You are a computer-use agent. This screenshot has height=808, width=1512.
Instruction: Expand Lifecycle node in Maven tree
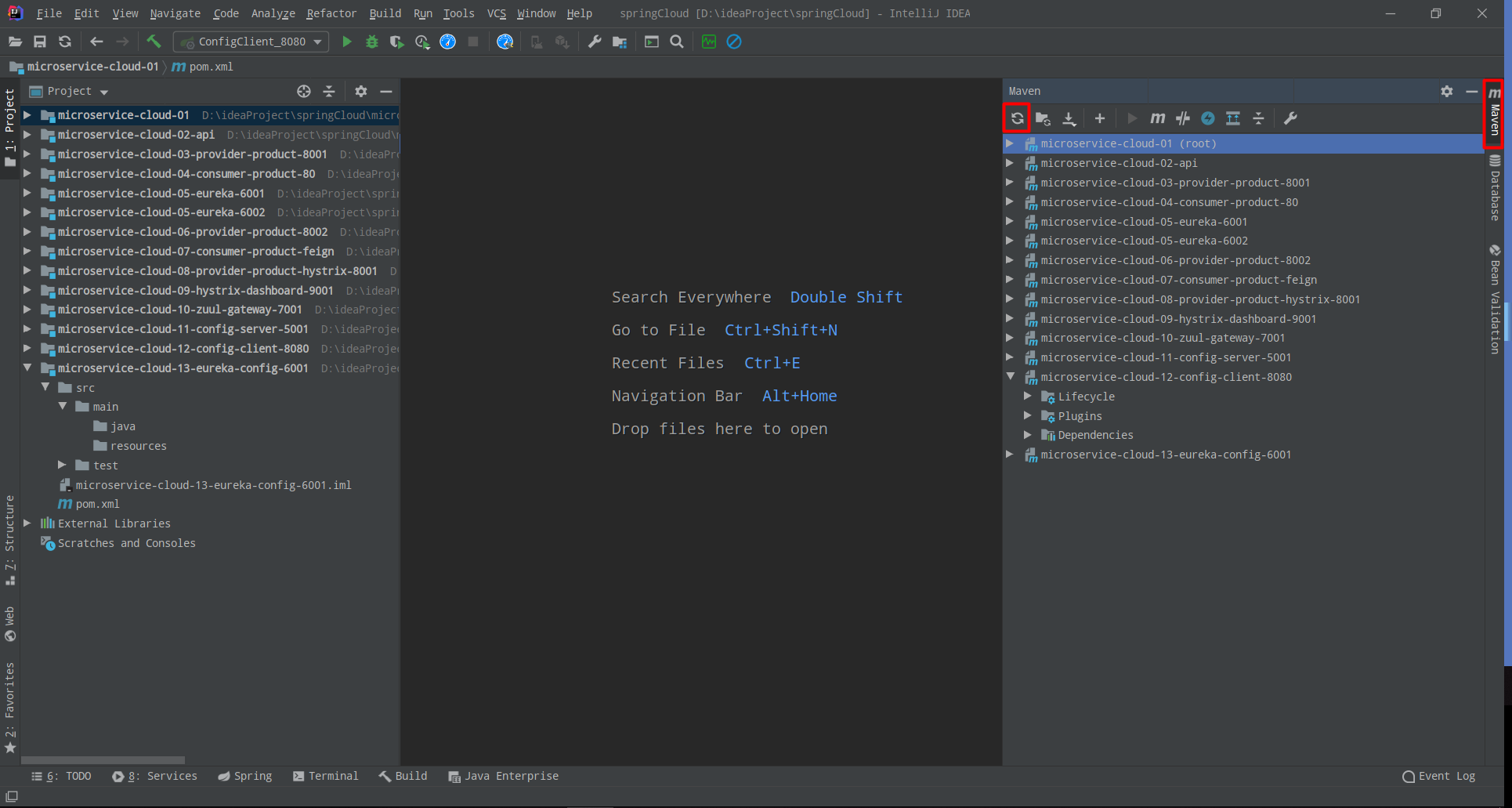(x=1028, y=396)
